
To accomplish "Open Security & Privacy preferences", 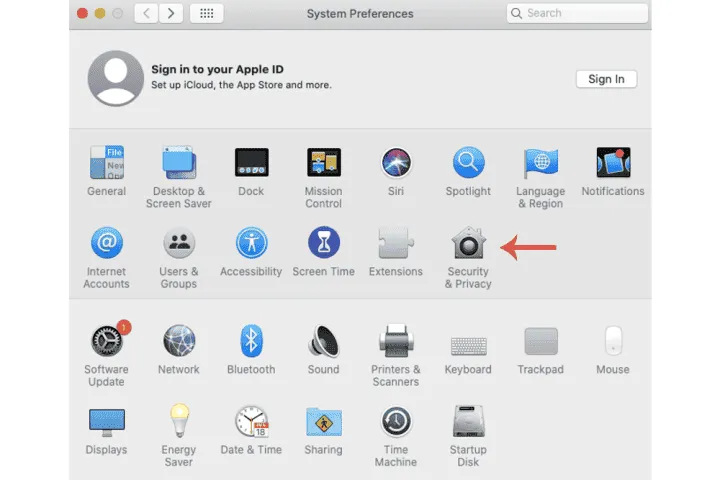I will pos(468,244).
